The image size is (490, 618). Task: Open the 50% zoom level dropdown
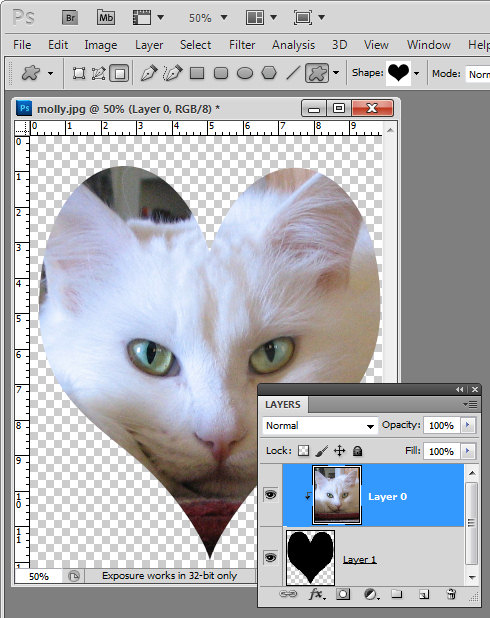point(208,18)
